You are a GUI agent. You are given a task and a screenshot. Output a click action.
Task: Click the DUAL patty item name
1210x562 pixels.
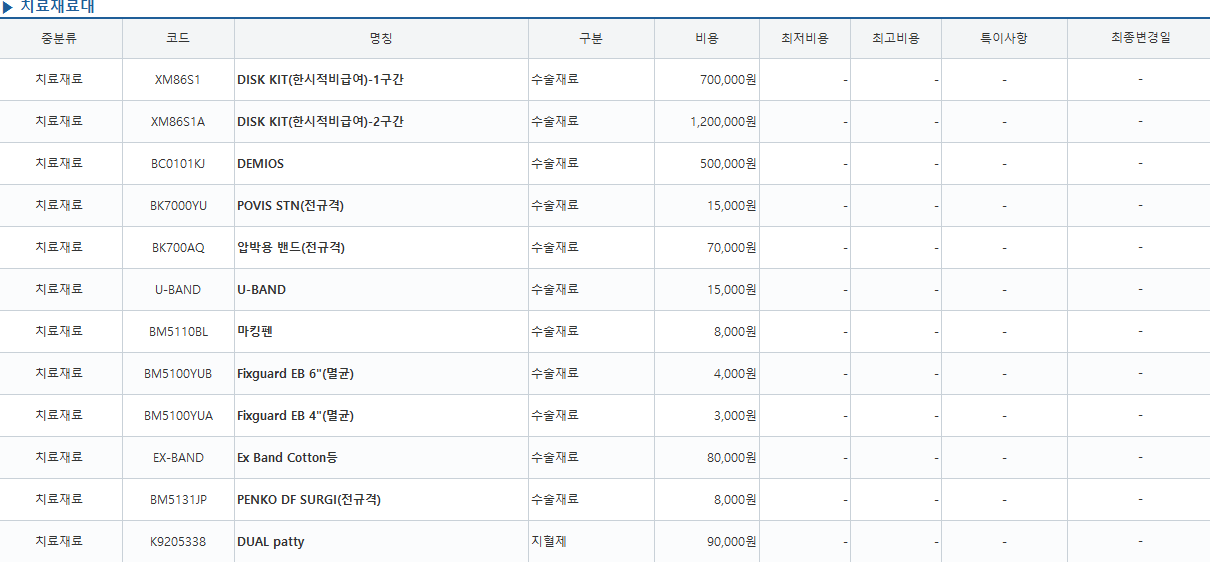[270, 542]
